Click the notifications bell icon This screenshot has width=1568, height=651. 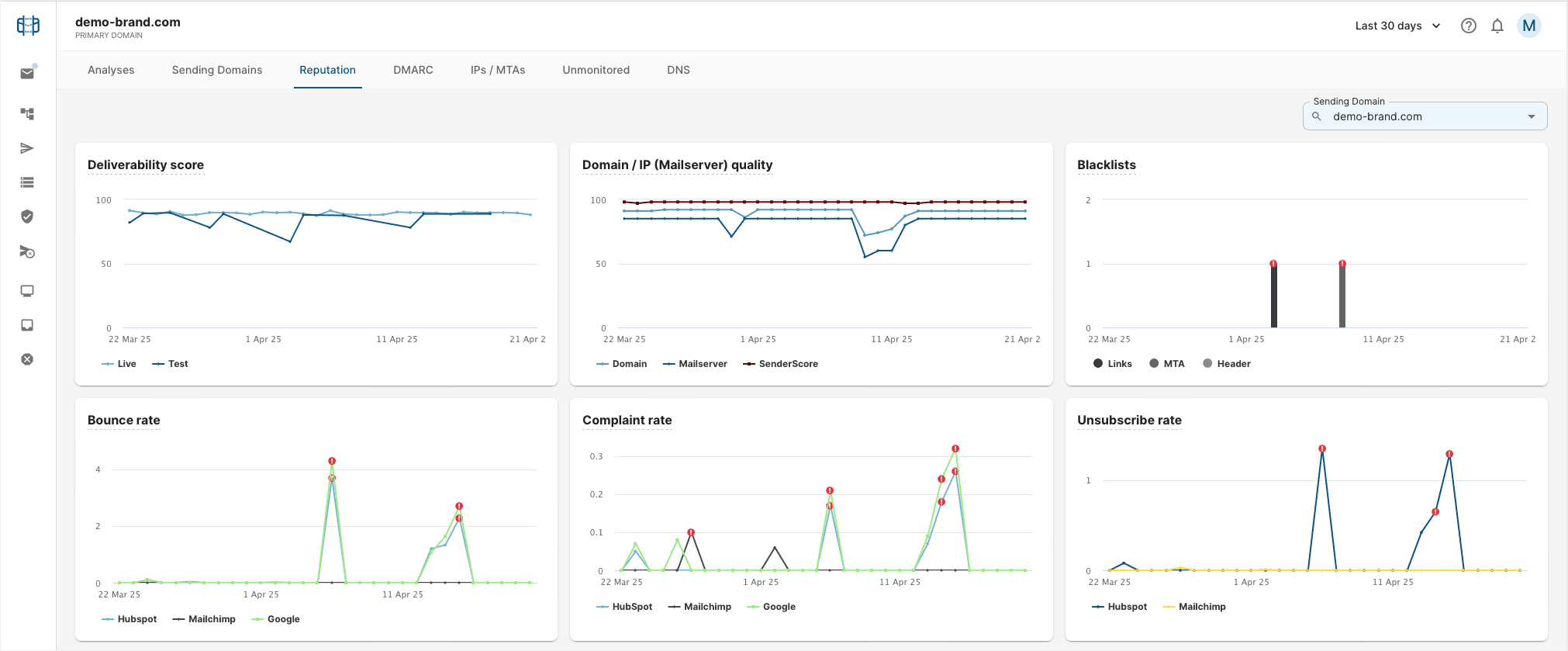(x=1497, y=26)
